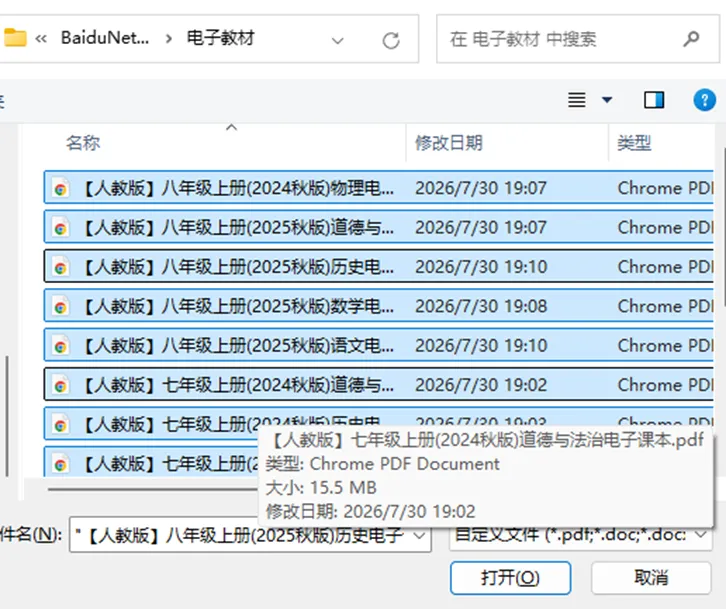Click the 取消 button
This screenshot has height=609, width=726.
coord(651,578)
